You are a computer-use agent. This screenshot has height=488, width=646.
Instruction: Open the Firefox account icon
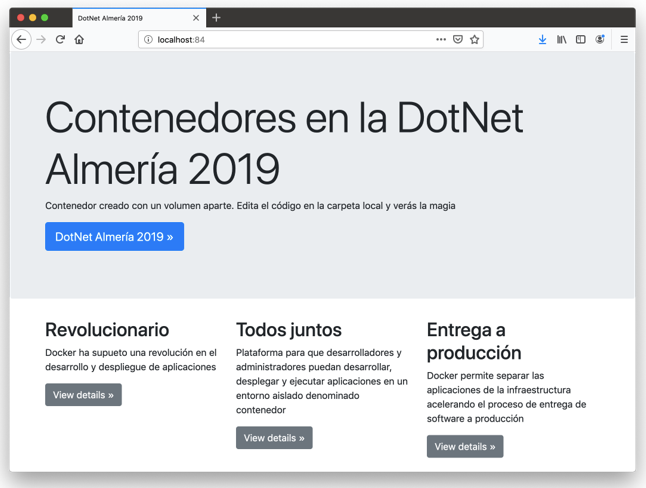click(x=600, y=39)
